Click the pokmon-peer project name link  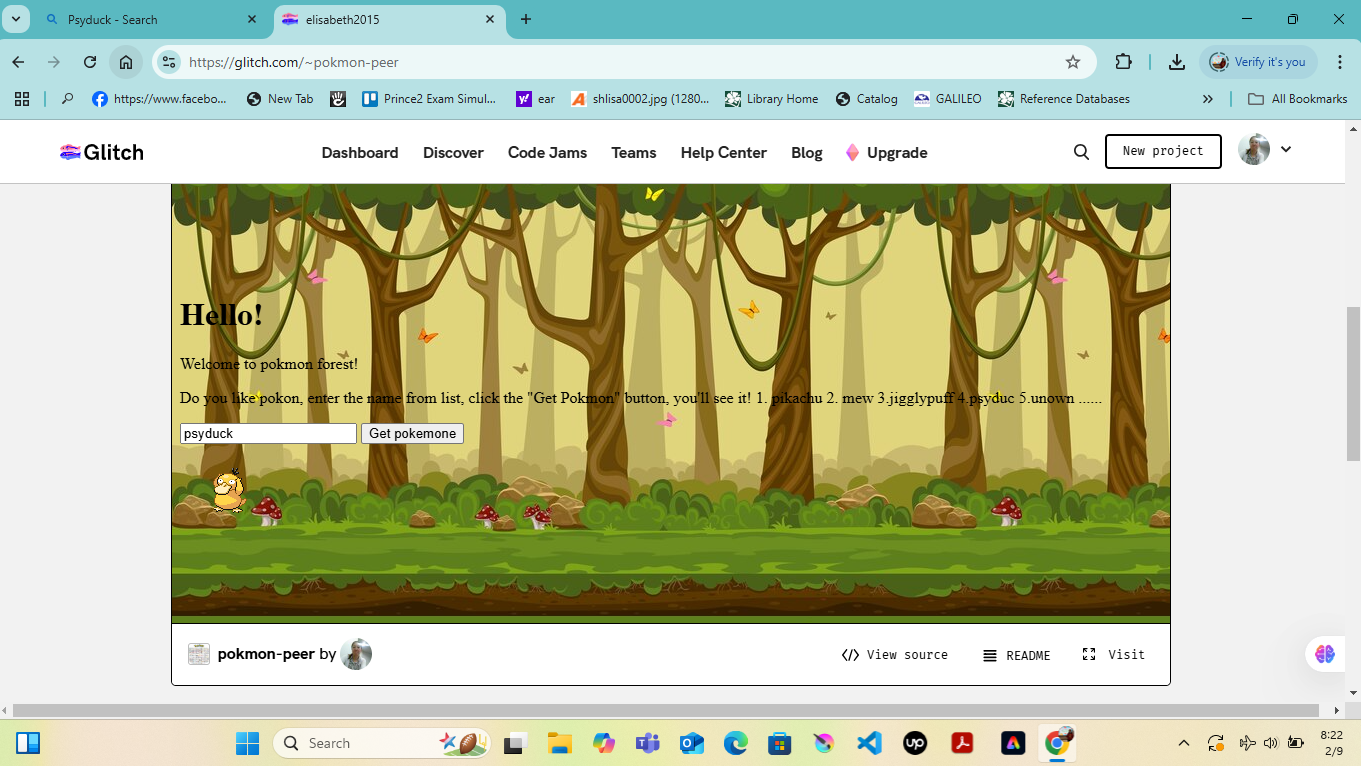pyautogui.click(x=266, y=654)
